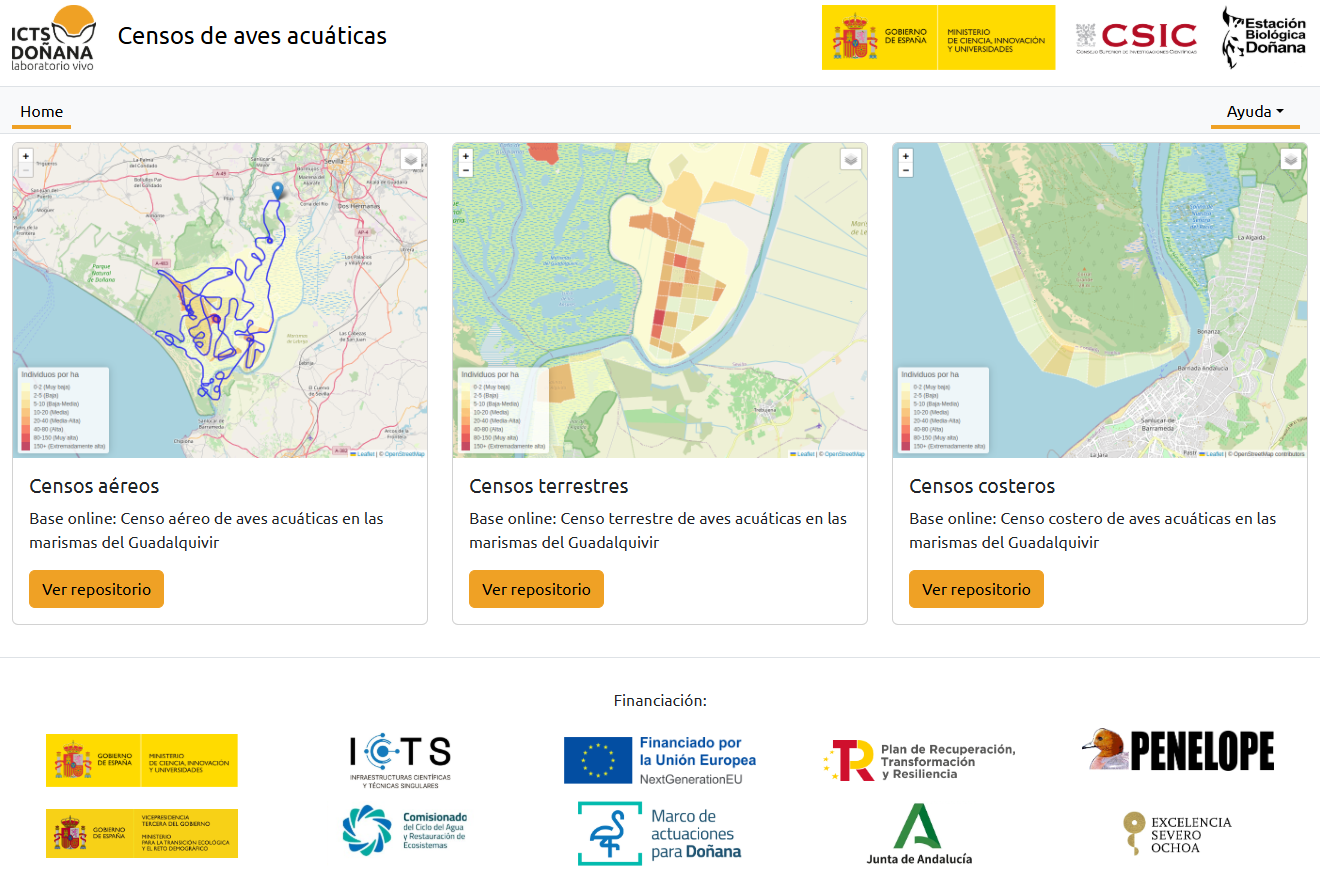Zoom in on the Censos costeros map
This screenshot has height=885, width=1320.
[905, 157]
